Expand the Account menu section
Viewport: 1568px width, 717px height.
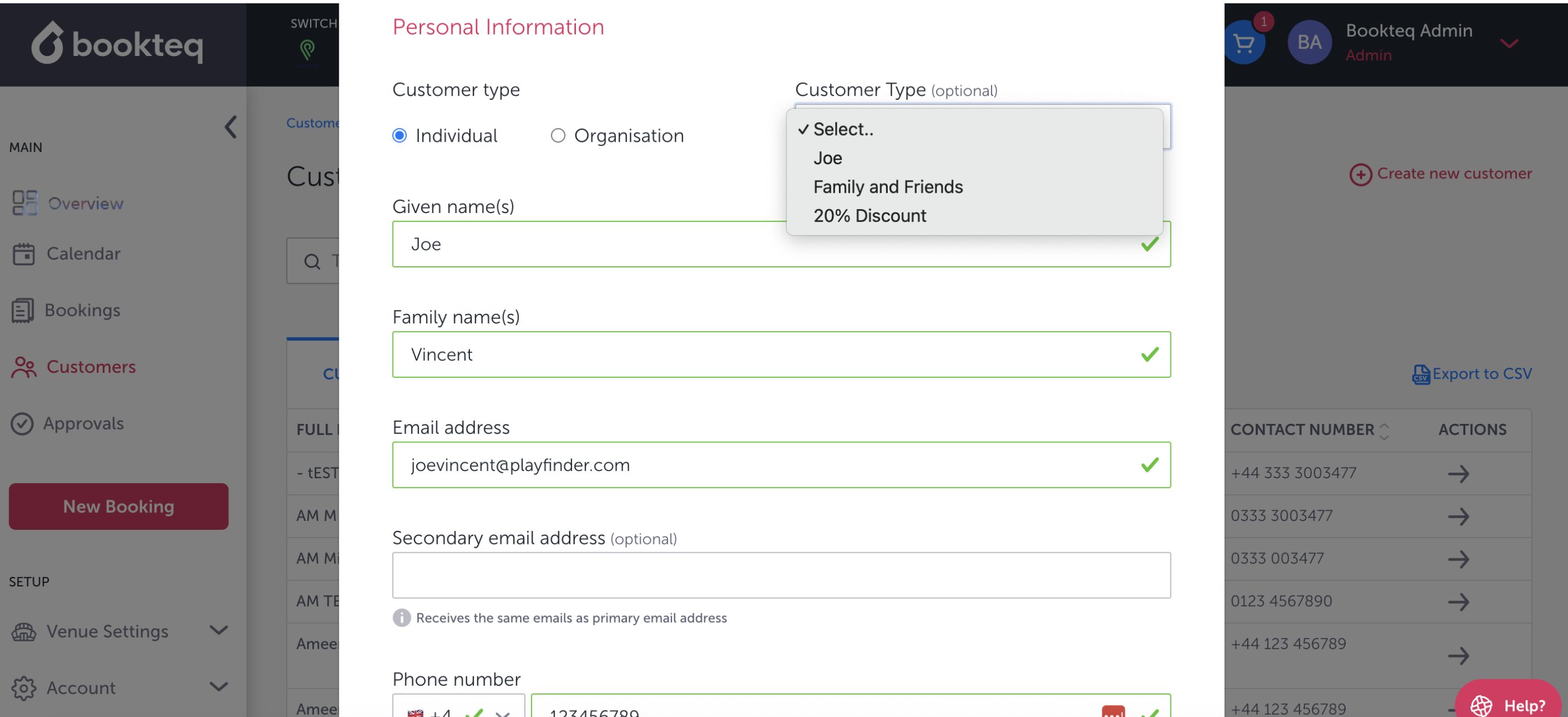point(219,687)
